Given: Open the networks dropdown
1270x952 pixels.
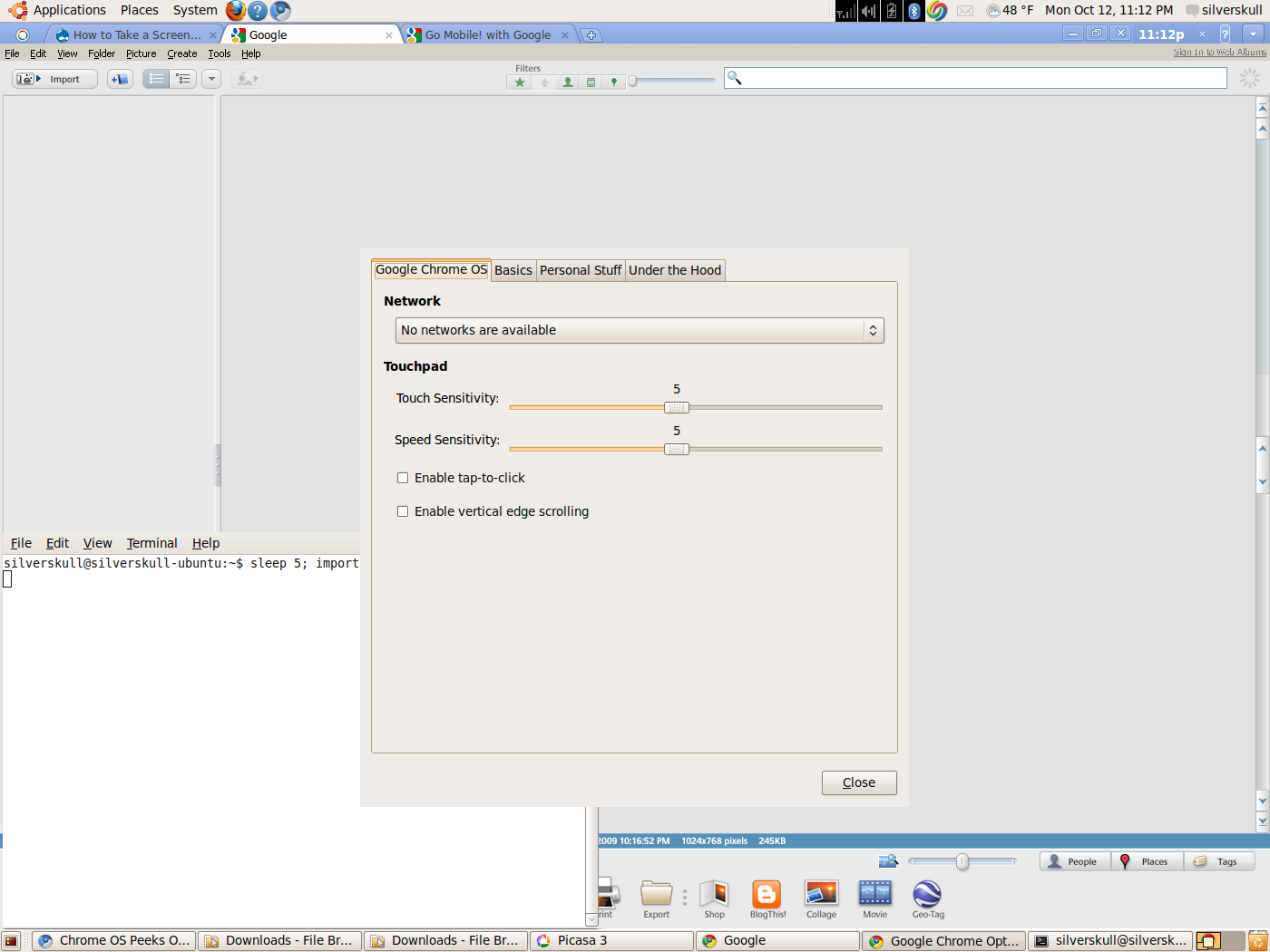Looking at the screenshot, I should (640, 330).
